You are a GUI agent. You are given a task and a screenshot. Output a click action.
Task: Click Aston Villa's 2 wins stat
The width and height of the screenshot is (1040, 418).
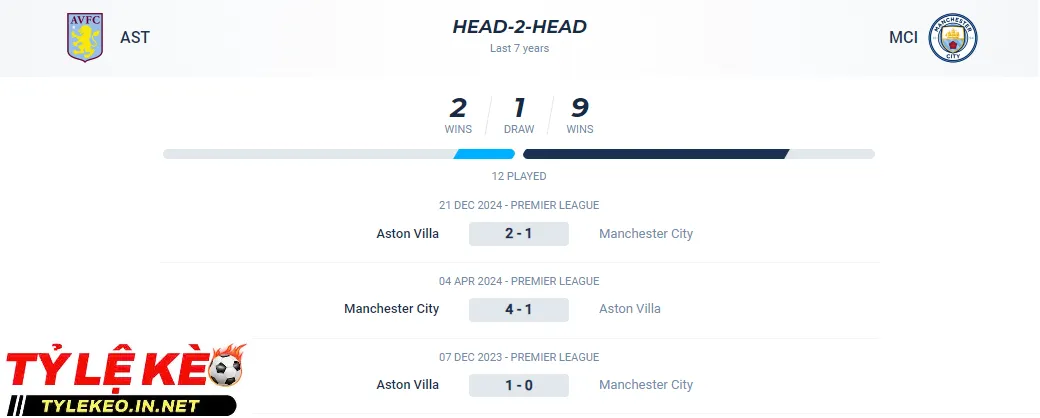[458, 115]
